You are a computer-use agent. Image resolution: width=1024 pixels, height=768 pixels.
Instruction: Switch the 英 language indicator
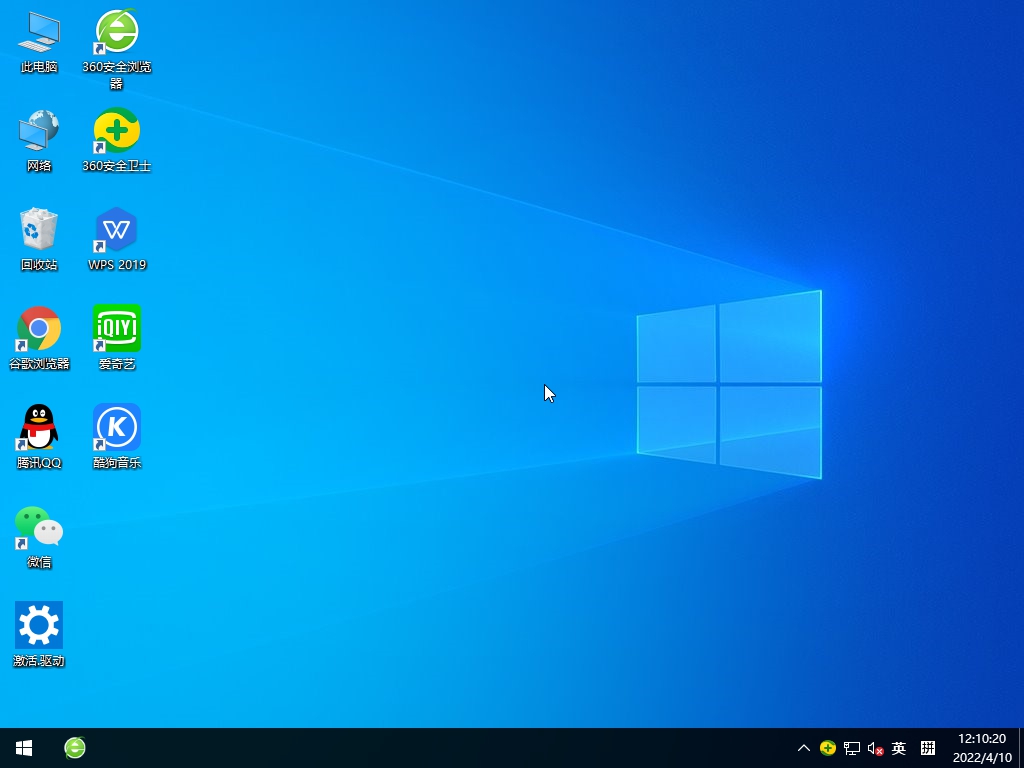[x=899, y=748]
